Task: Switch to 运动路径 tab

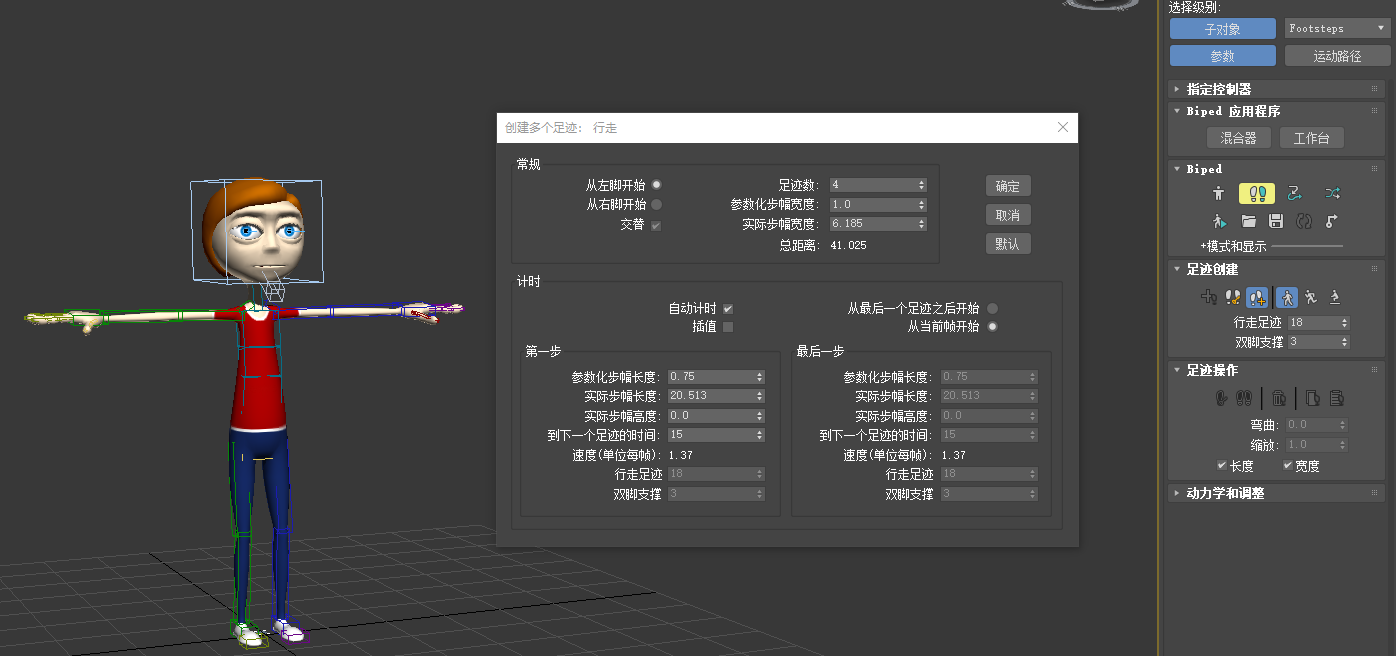Action: [x=1337, y=56]
